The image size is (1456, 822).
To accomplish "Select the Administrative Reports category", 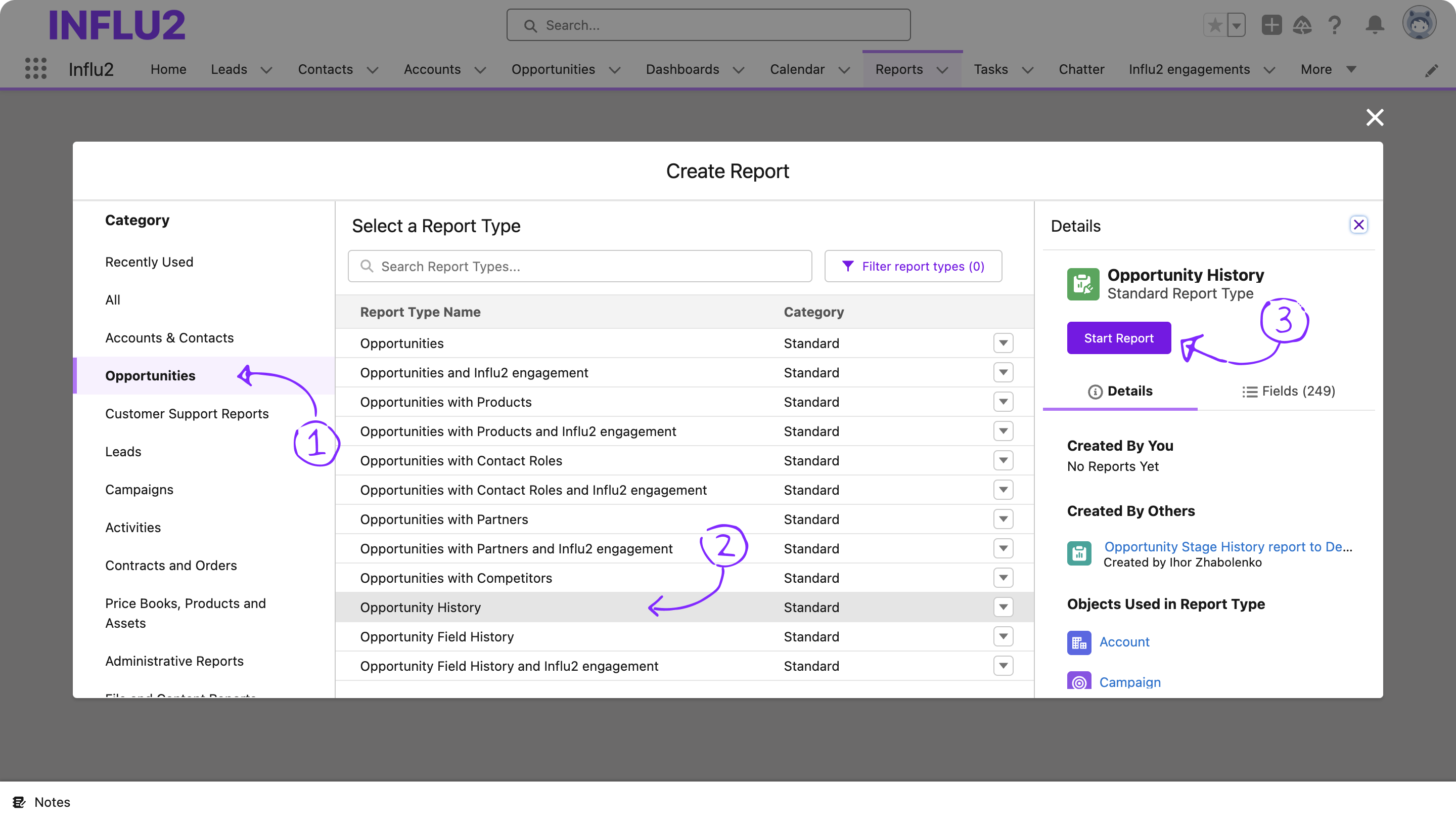I will (174, 660).
